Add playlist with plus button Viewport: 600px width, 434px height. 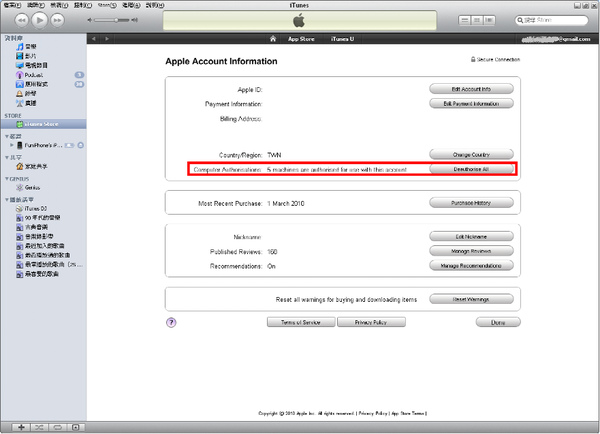[21, 427]
